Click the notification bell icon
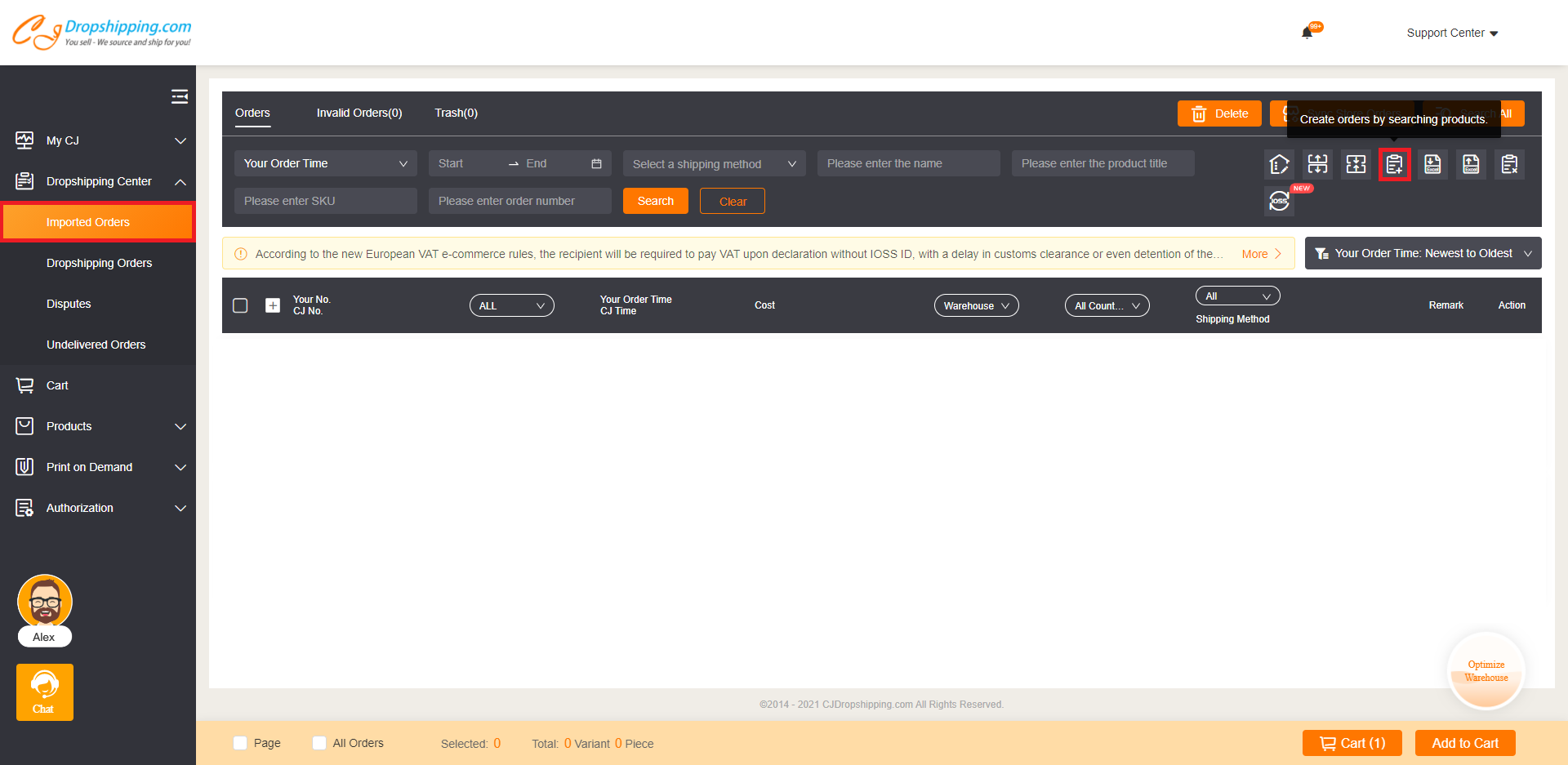The image size is (1568, 765). pos(1307,31)
